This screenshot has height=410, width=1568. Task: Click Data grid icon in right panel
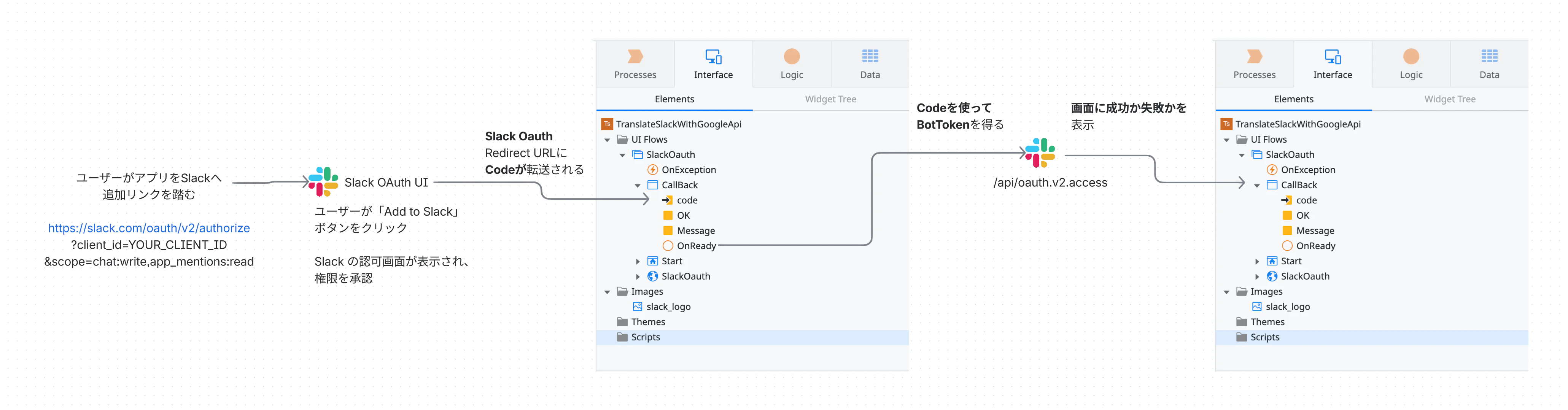coord(1489,56)
